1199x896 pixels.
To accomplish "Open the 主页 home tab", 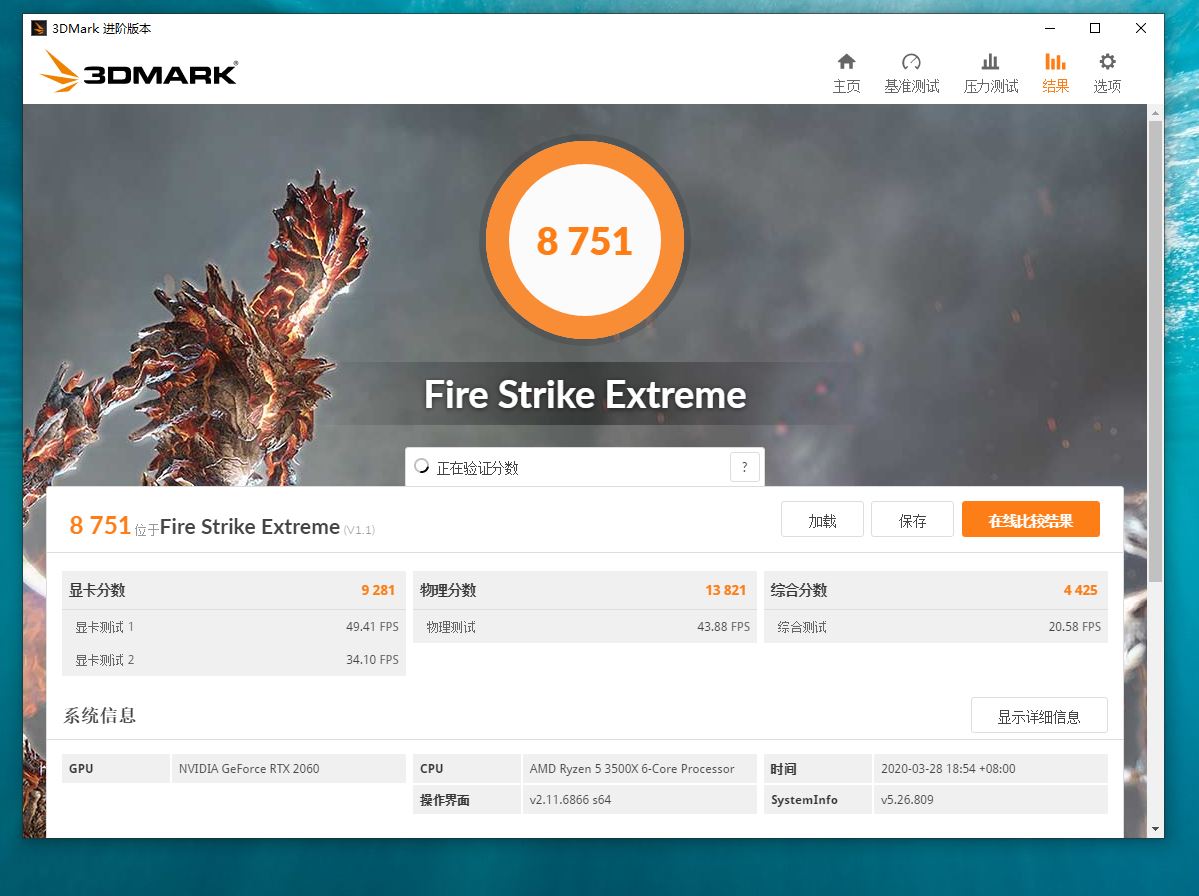I will pyautogui.click(x=846, y=73).
